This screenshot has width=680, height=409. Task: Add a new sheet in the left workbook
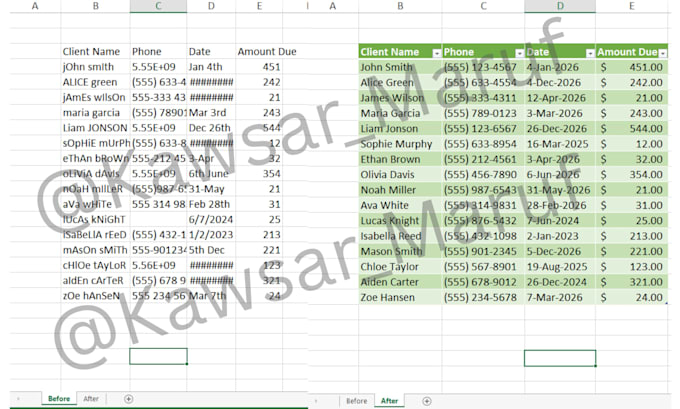[128, 399]
